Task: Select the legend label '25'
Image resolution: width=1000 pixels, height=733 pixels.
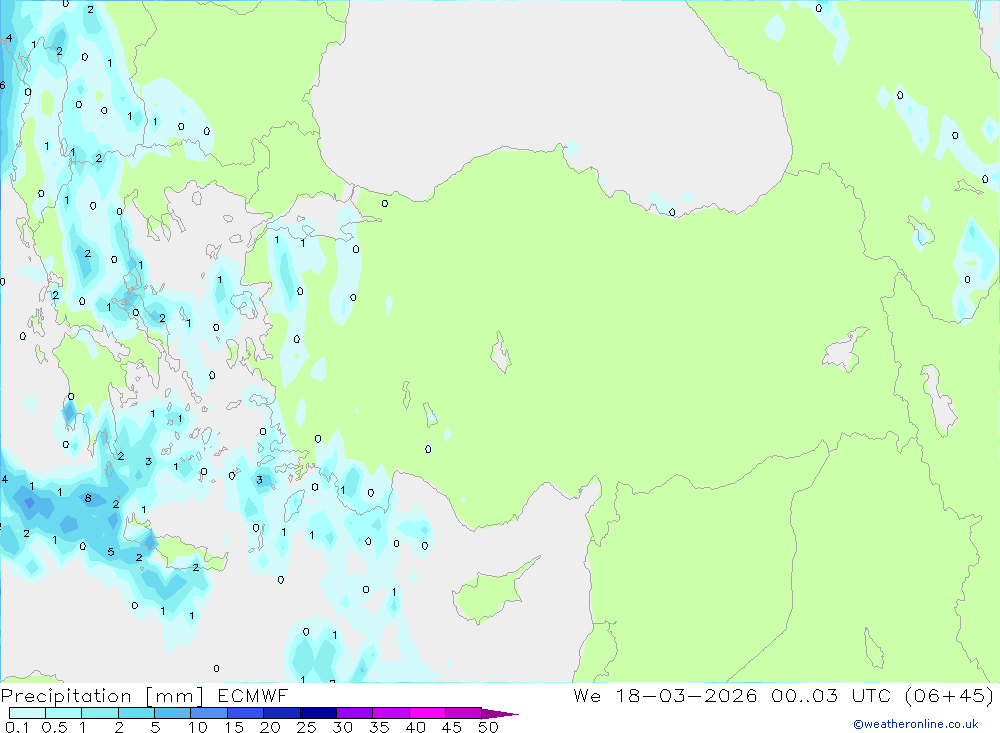Action: point(307,727)
